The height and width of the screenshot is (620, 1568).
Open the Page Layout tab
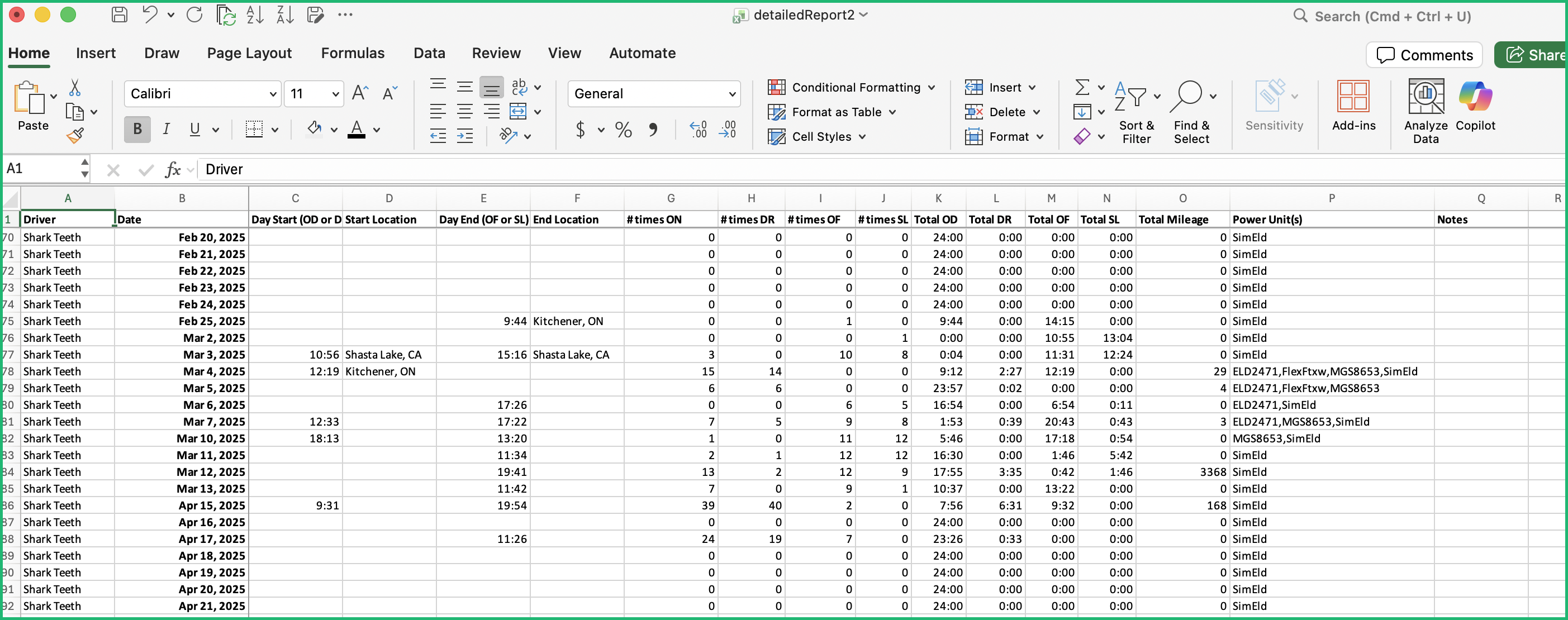pyautogui.click(x=249, y=54)
